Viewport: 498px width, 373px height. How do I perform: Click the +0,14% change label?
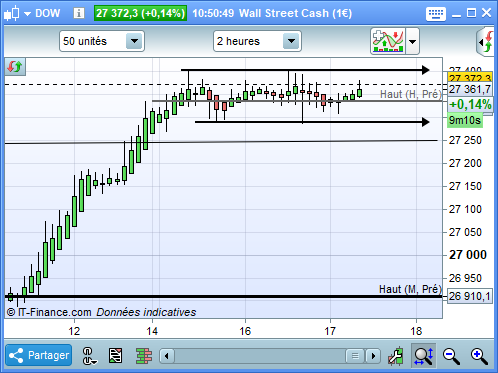[470, 105]
